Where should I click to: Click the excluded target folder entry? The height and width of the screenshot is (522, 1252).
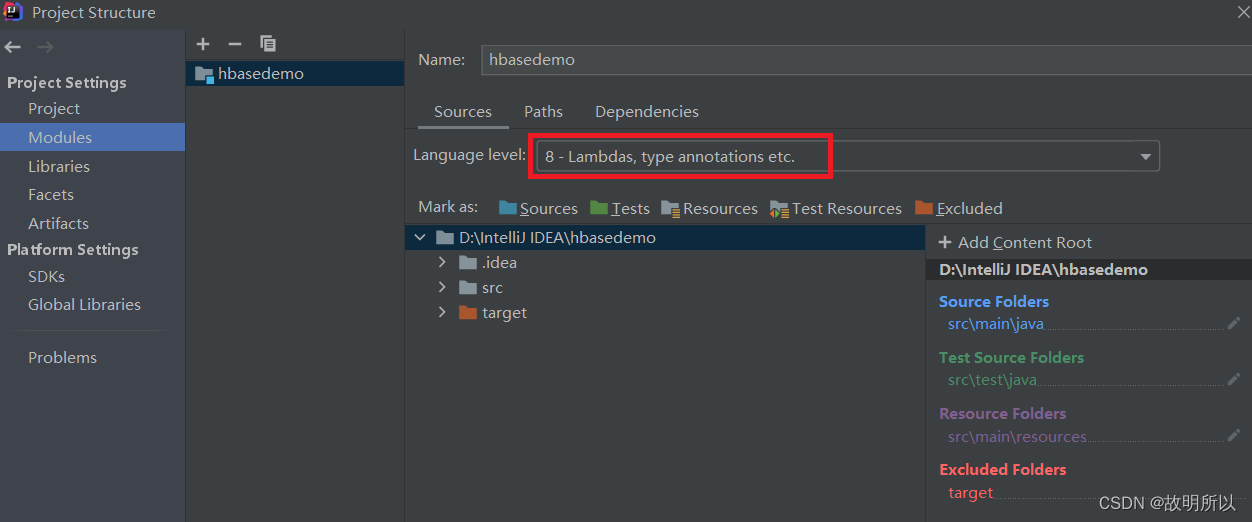coord(971,492)
